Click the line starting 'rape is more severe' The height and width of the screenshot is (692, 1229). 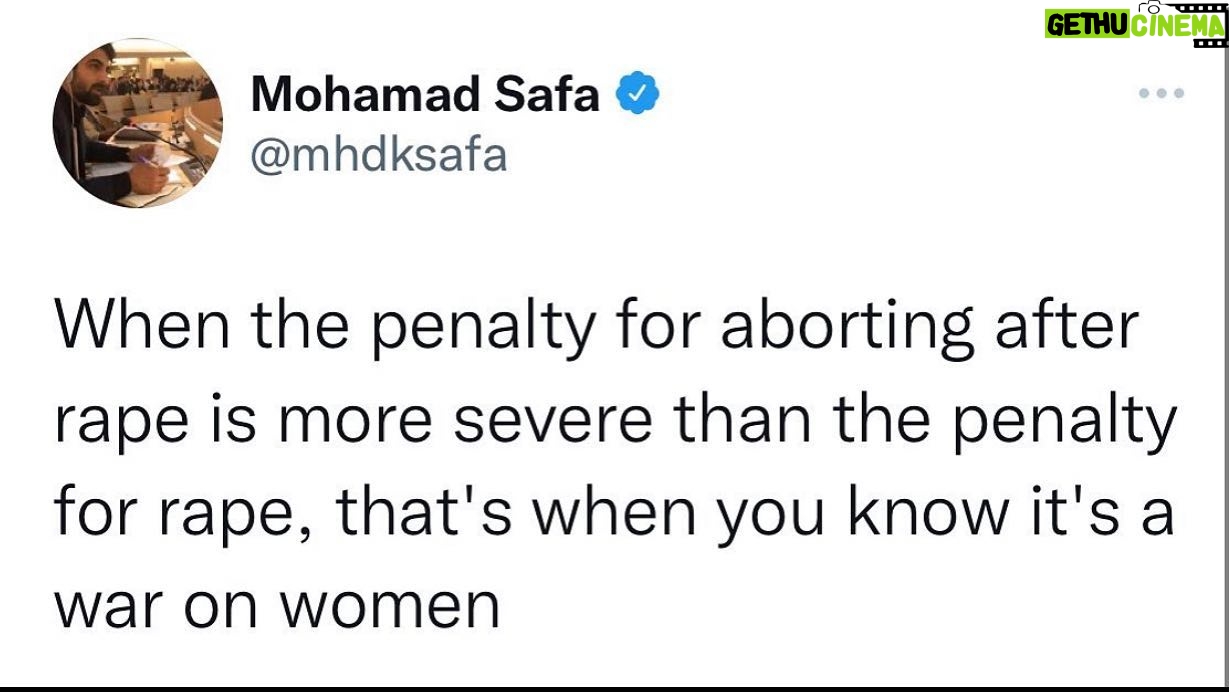(x=615, y=421)
